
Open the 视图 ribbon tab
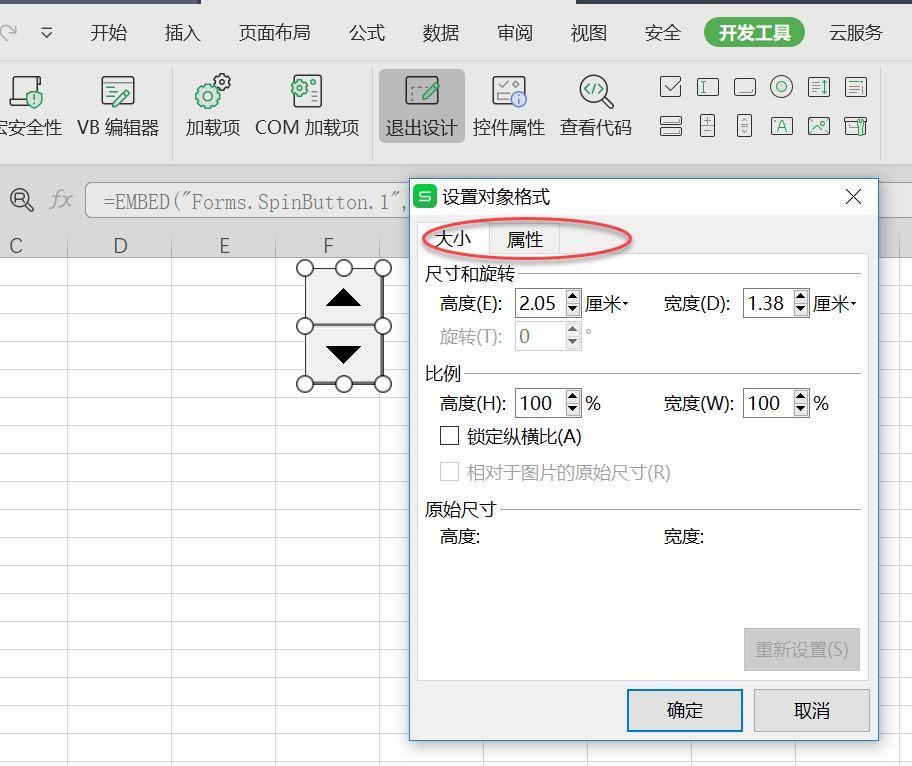[589, 33]
